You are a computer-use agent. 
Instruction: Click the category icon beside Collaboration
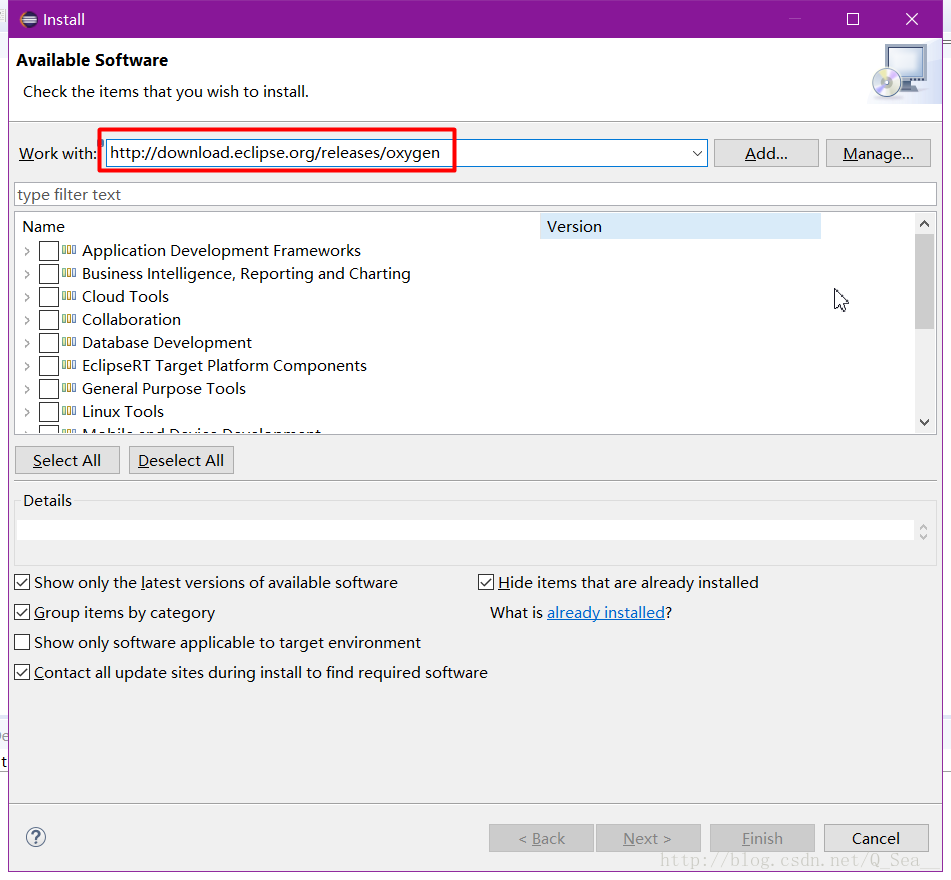69,319
